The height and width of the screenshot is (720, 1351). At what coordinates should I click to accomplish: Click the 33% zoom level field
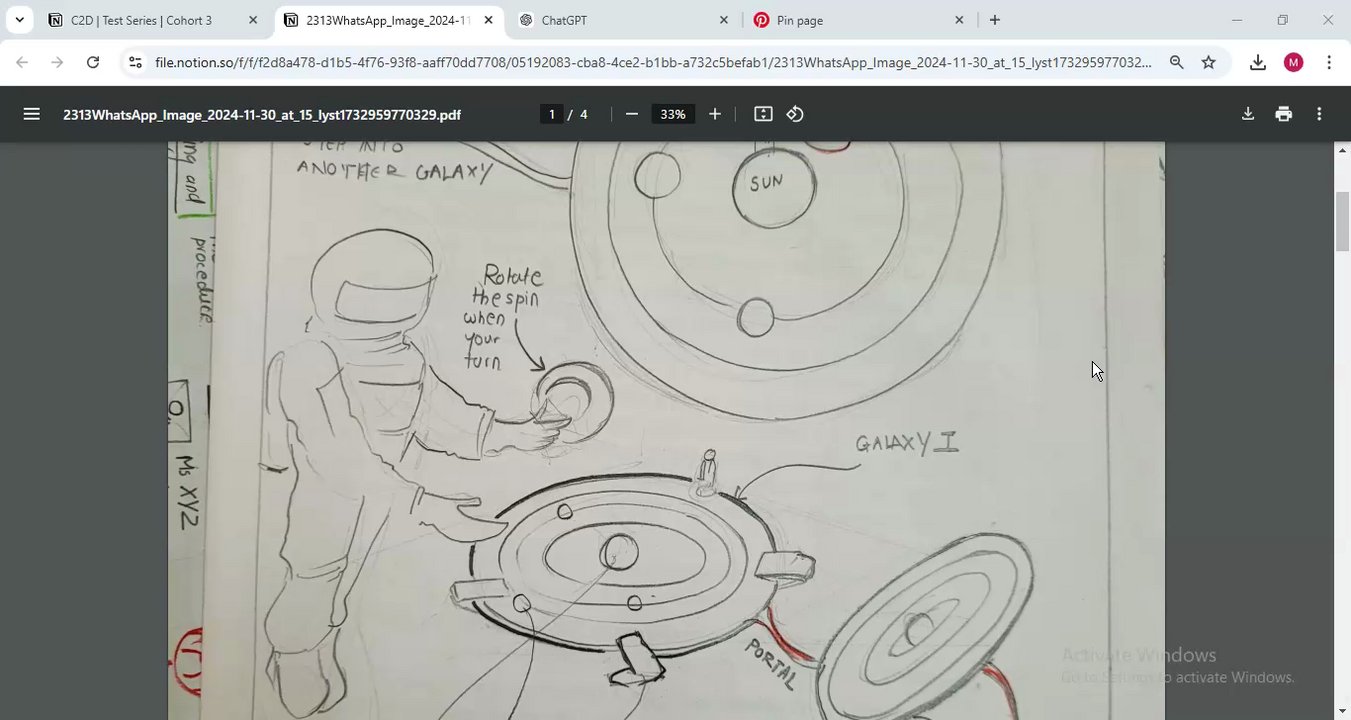tap(673, 114)
